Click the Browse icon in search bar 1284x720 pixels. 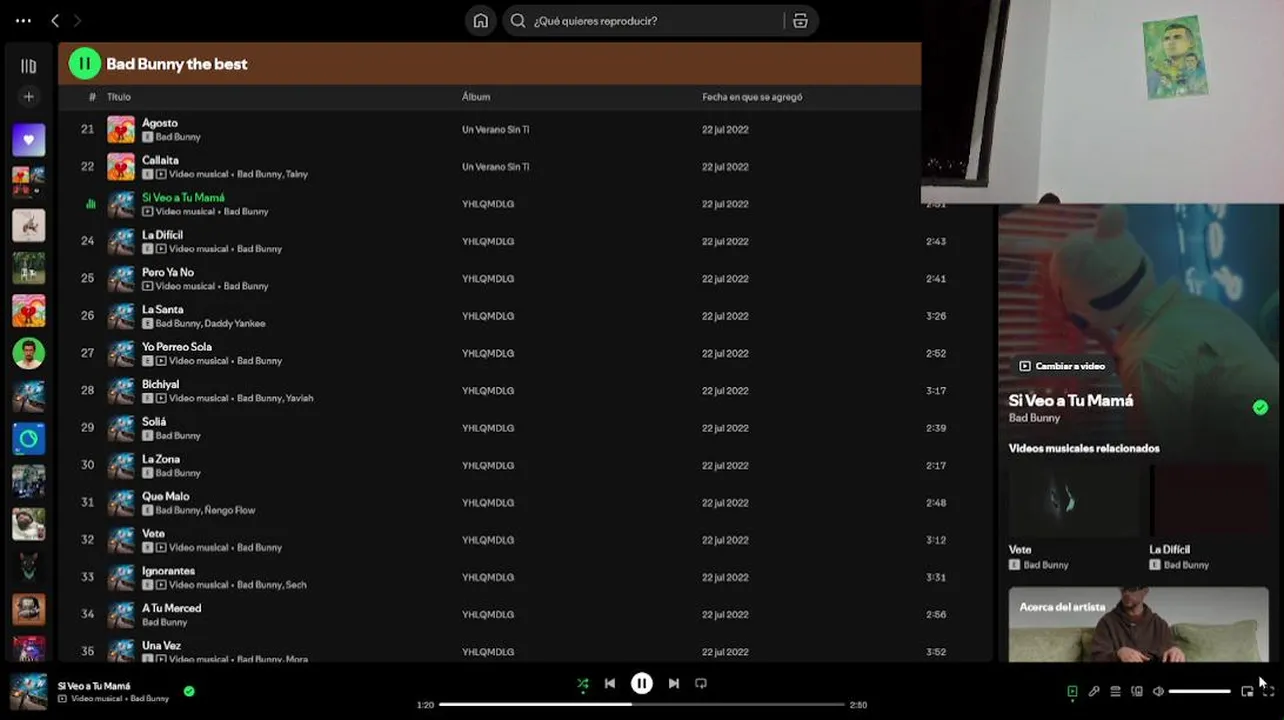800,21
